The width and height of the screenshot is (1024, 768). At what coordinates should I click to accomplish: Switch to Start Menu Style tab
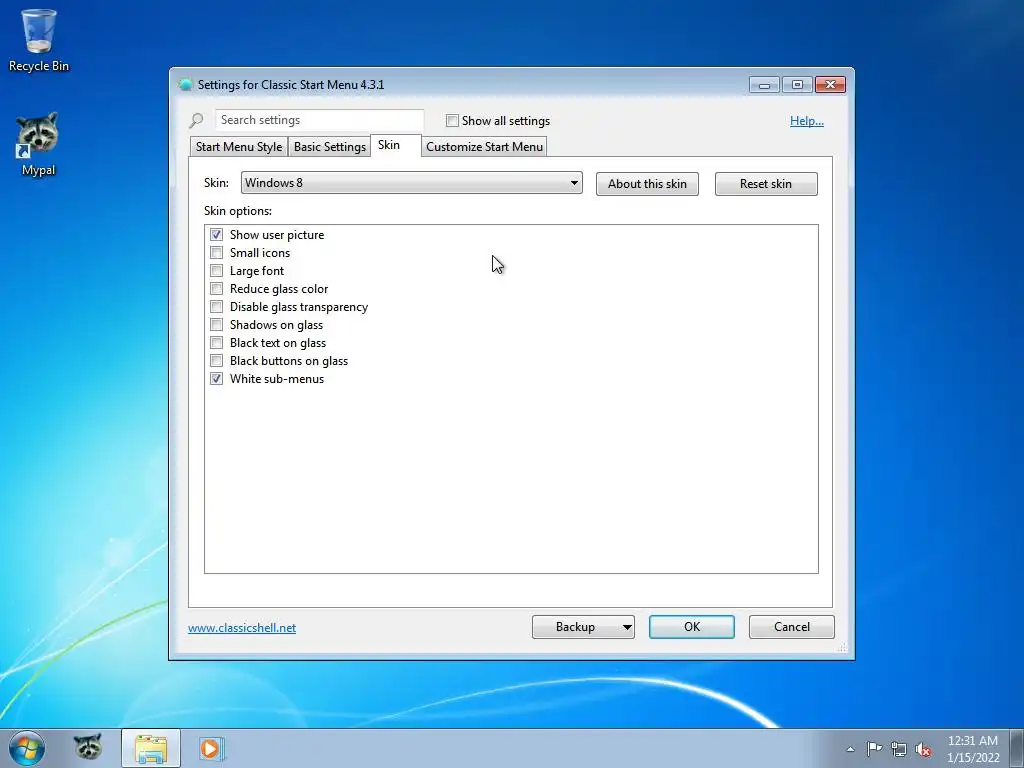[239, 147]
